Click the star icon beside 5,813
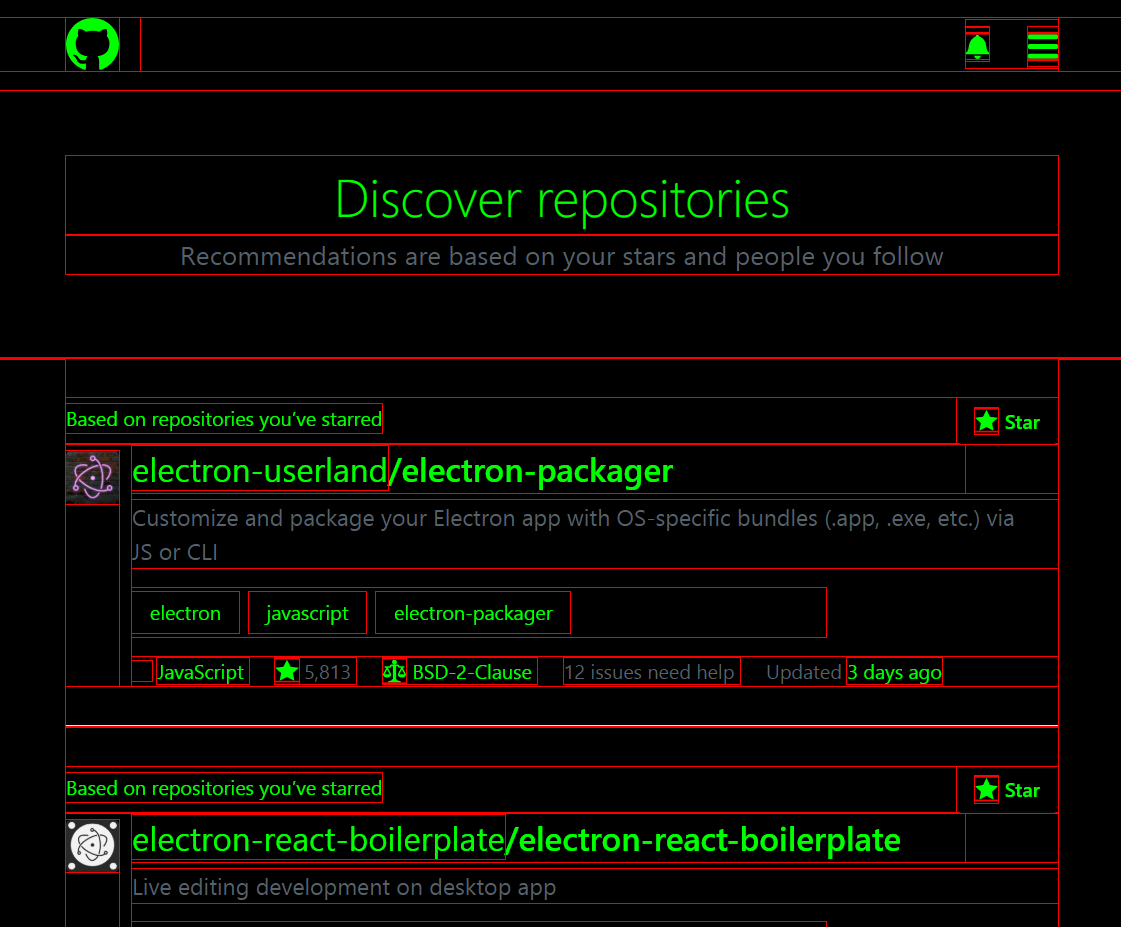Viewport: 1121px width, 927px height. tap(287, 671)
